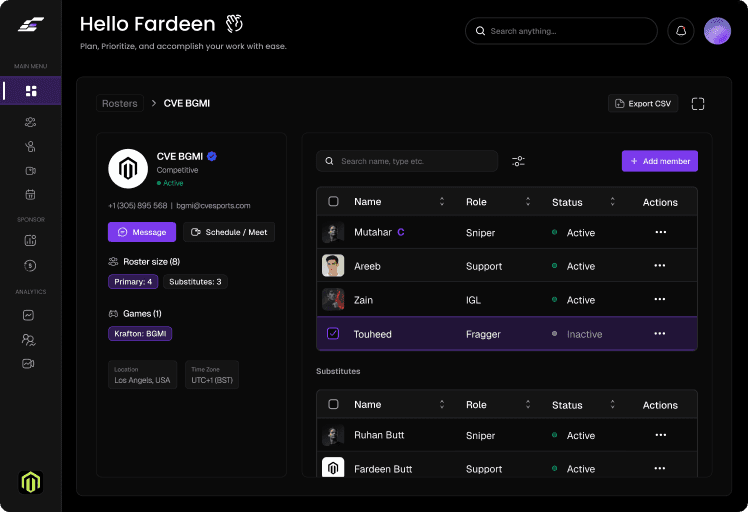Click the IGL role cell for Zain
The image size is (748, 512).
pos(473,300)
